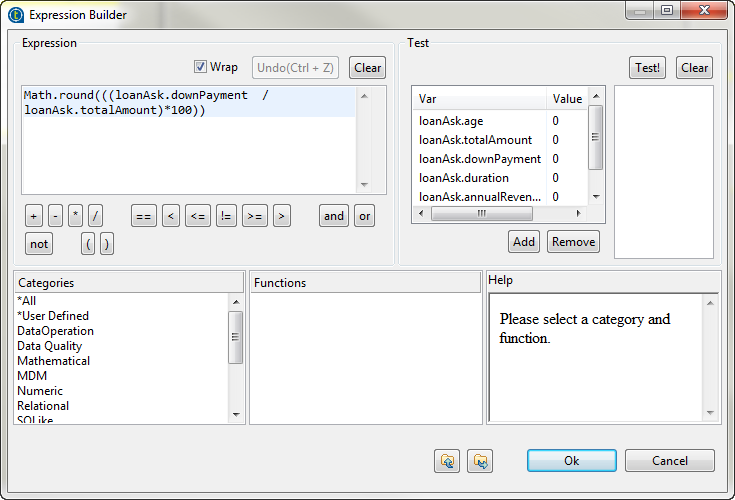Click the export expression folder icon
The image size is (735, 500).
coord(482,460)
